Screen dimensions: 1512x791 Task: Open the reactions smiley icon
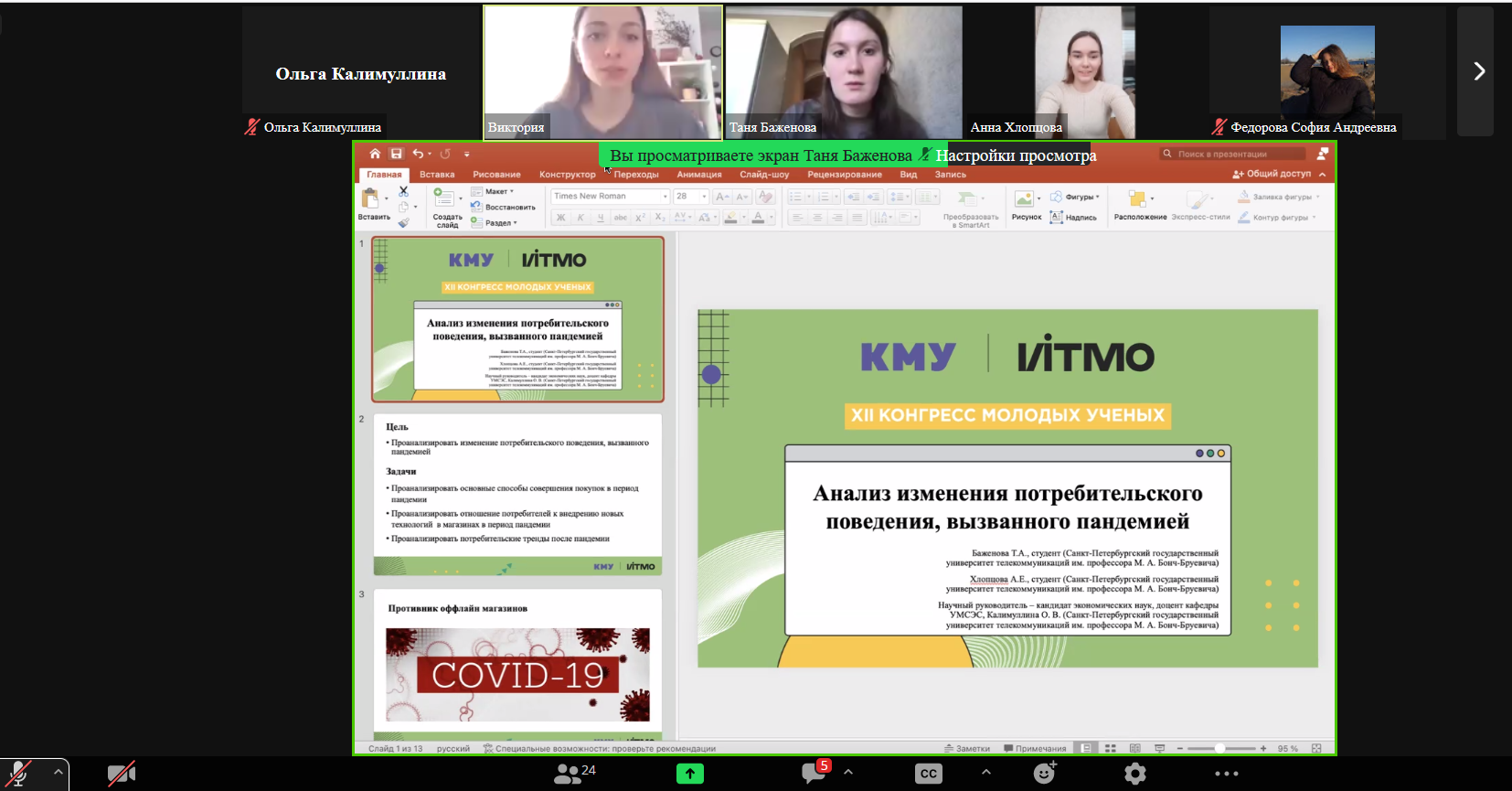click(x=1044, y=774)
